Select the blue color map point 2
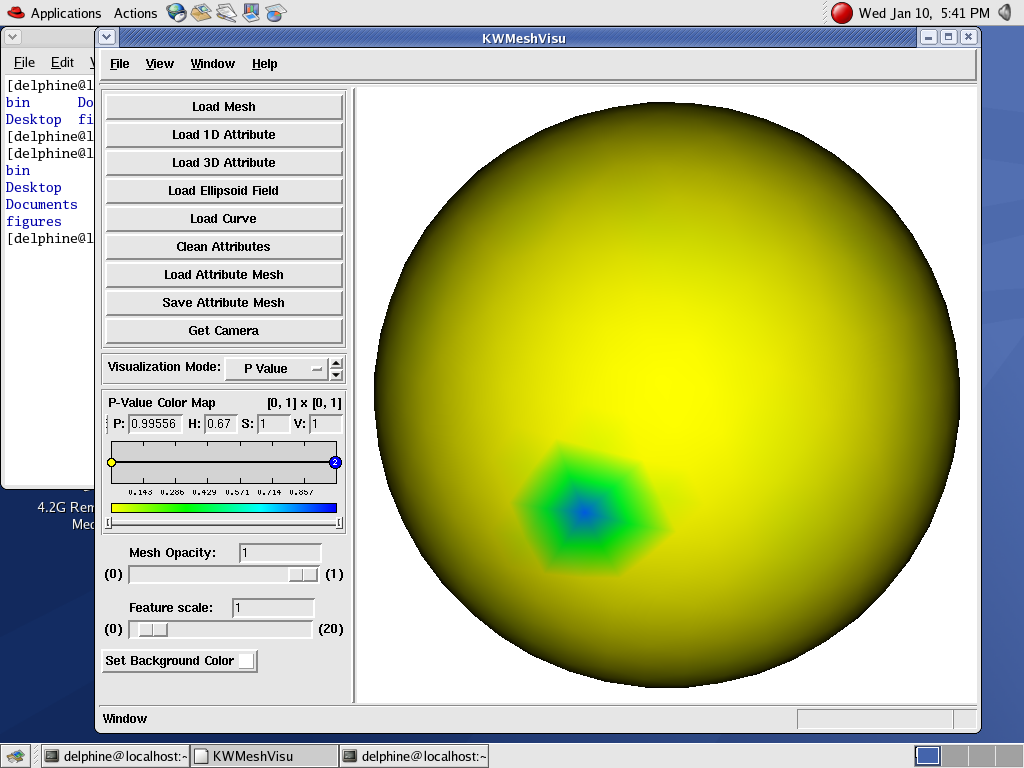The image size is (1024, 768). coord(335,462)
